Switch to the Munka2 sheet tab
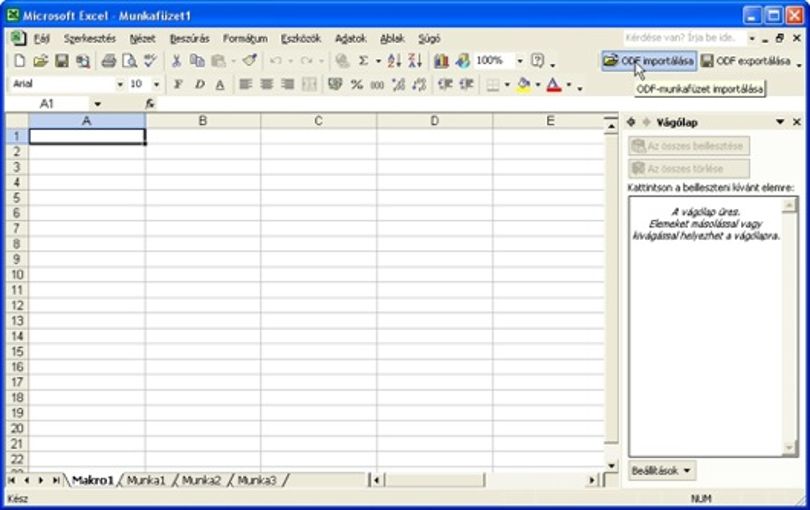 (x=201, y=481)
